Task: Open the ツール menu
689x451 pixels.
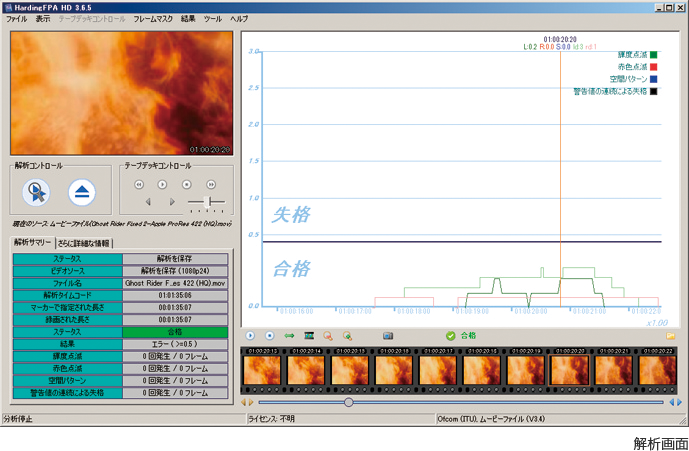Action: click(213, 19)
